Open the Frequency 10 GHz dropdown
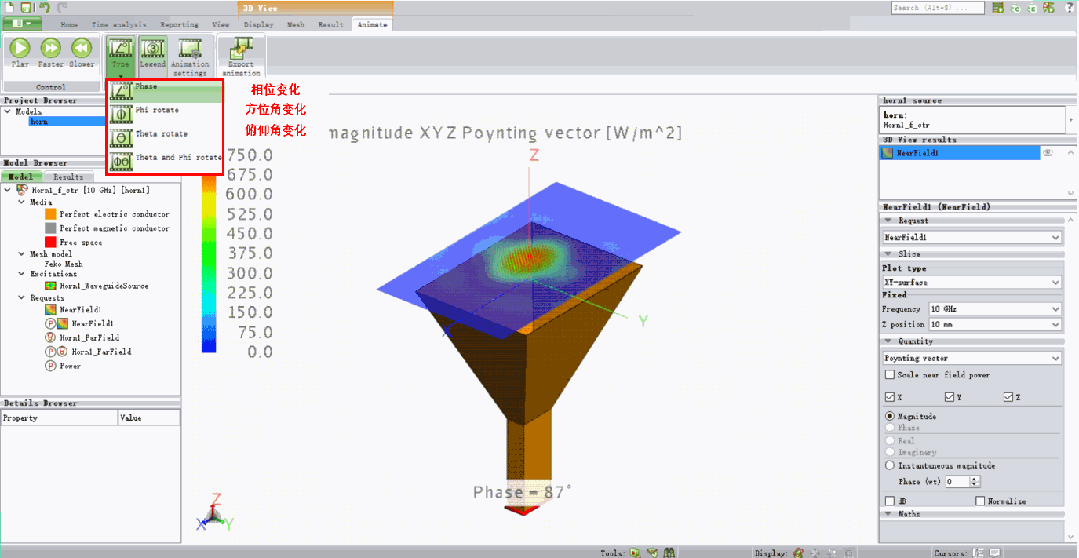Image resolution: width=1079 pixels, height=558 pixels. coord(994,310)
